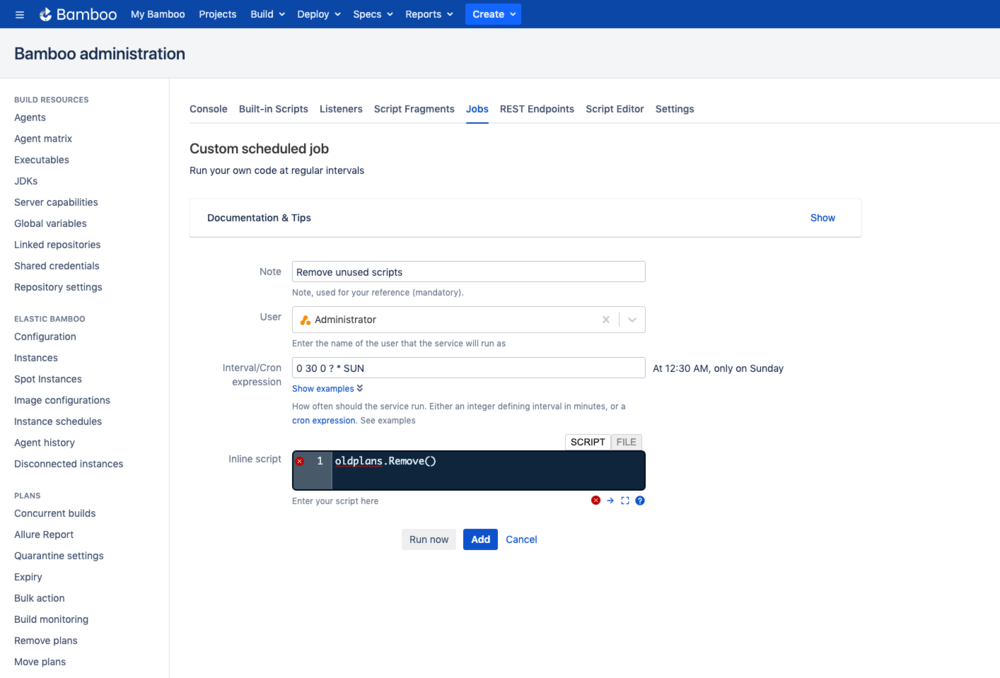1000x678 pixels.
Task: Open Linked repositories in the sidebar
Action: (x=57, y=245)
